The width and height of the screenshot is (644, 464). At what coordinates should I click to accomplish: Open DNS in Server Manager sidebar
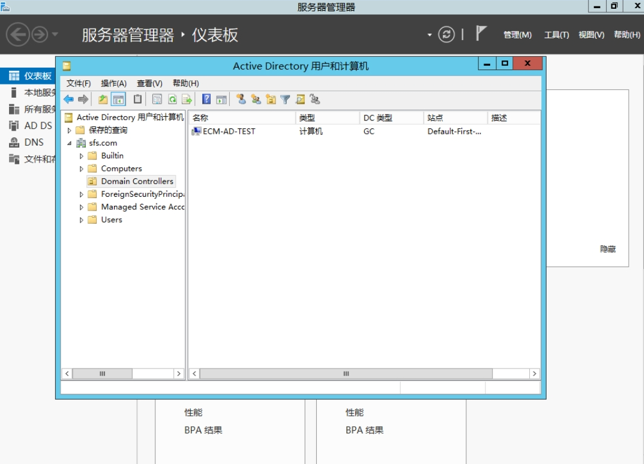point(26,142)
